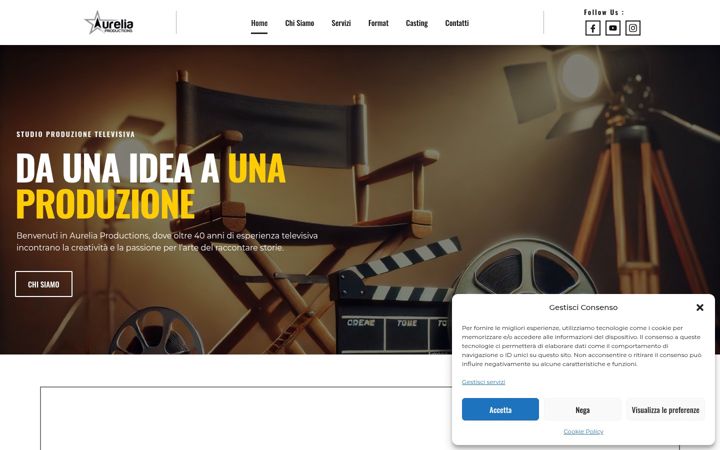The image size is (720, 450).
Task: Accept cookies with the Accetta button
Action: pyautogui.click(x=500, y=410)
